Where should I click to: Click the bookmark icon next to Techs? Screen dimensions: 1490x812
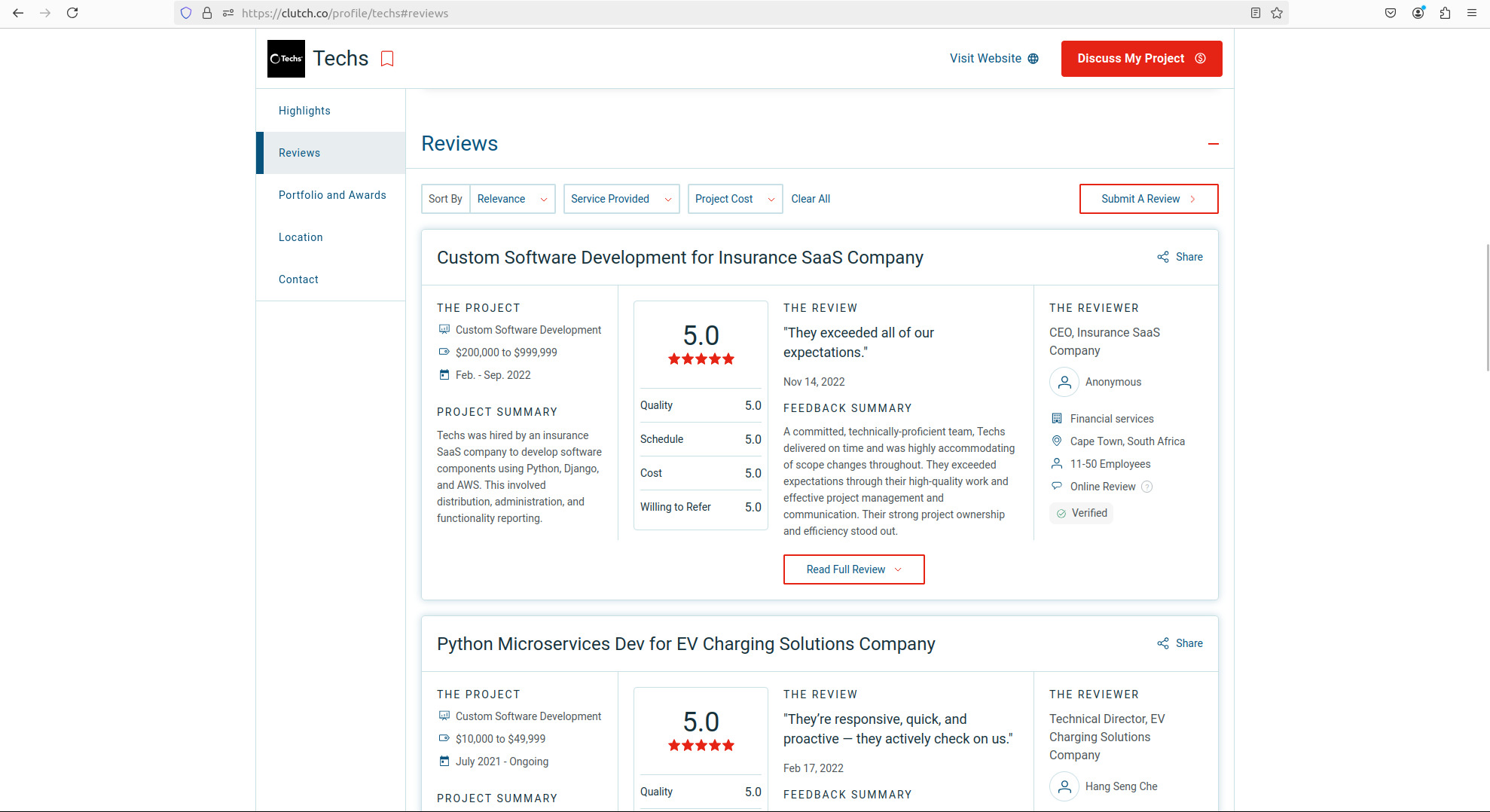pyautogui.click(x=387, y=59)
